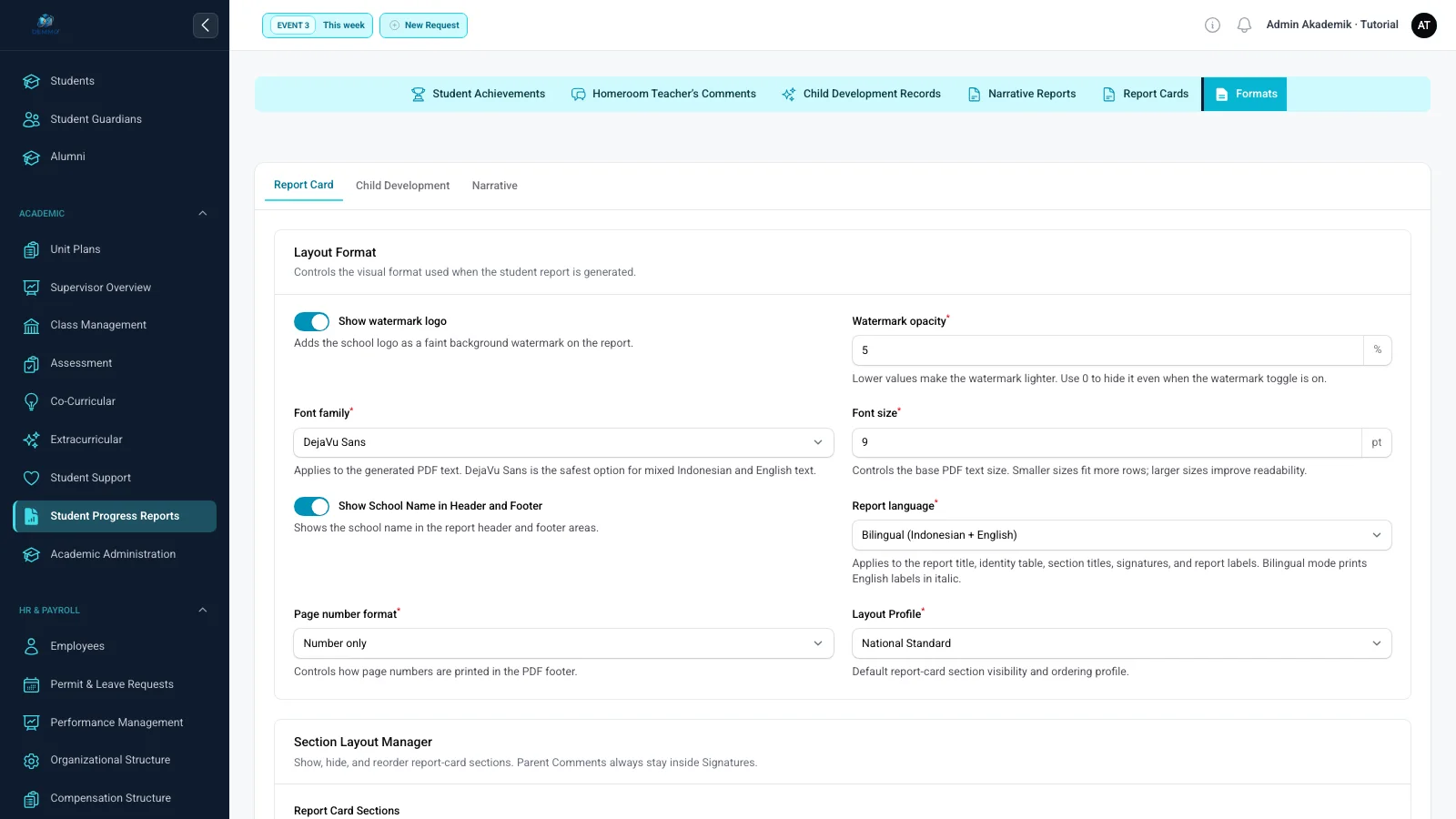The height and width of the screenshot is (819, 1456).
Task: Open Performance Management in the sidebar
Action: click(x=115, y=723)
